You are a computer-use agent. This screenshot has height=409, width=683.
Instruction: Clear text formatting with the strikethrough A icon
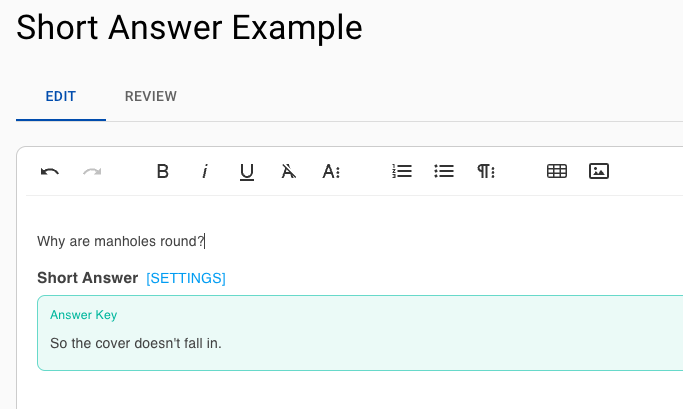(288, 171)
